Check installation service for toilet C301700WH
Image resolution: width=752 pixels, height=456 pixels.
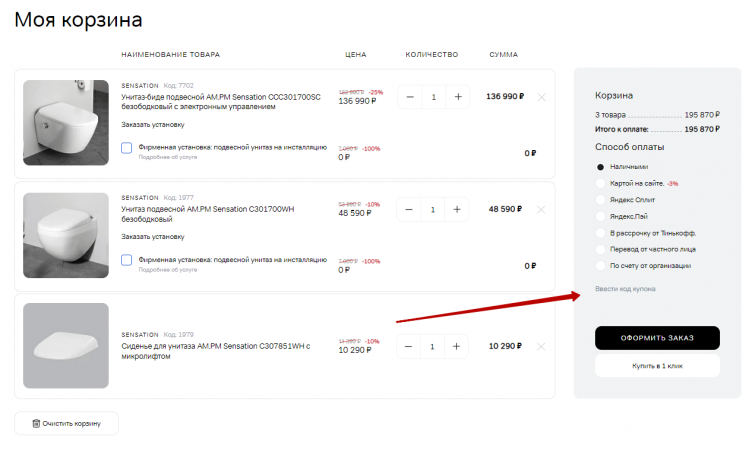[x=127, y=260]
